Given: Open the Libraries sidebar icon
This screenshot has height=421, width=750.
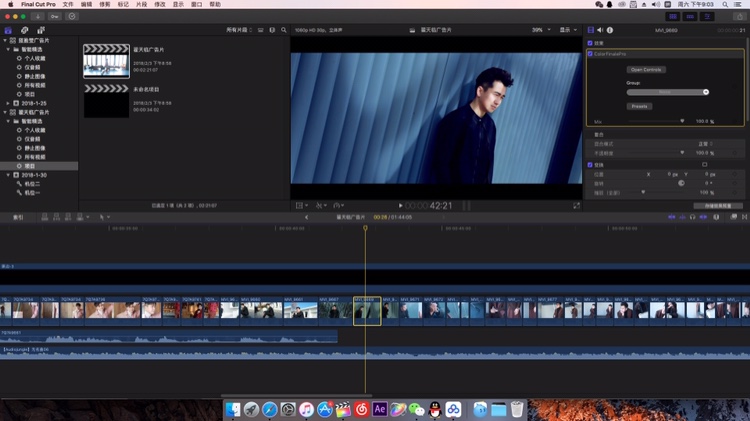Looking at the screenshot, I should pos(10,30).
